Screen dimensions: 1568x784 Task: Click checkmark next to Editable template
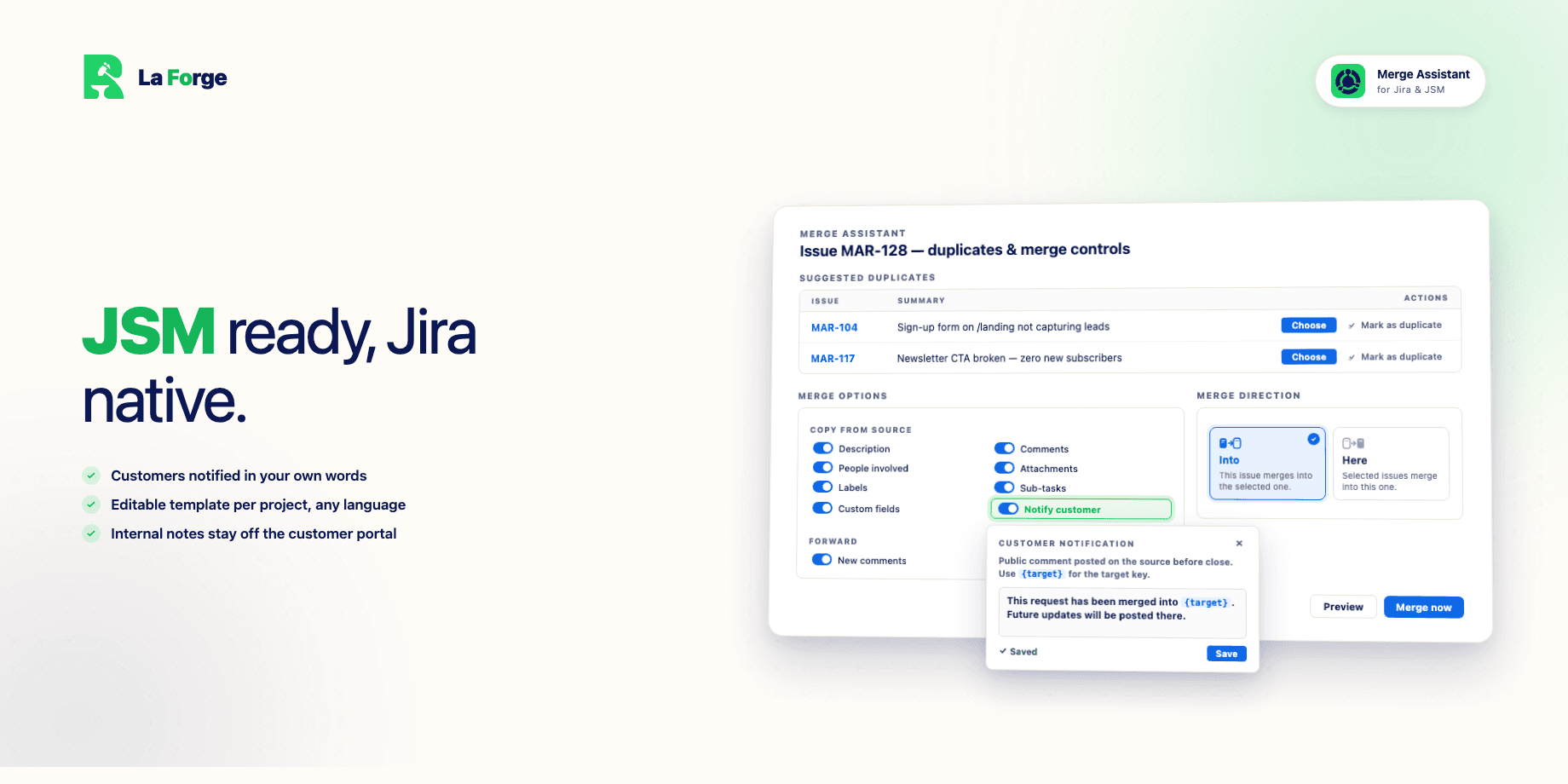click(91, 504)
